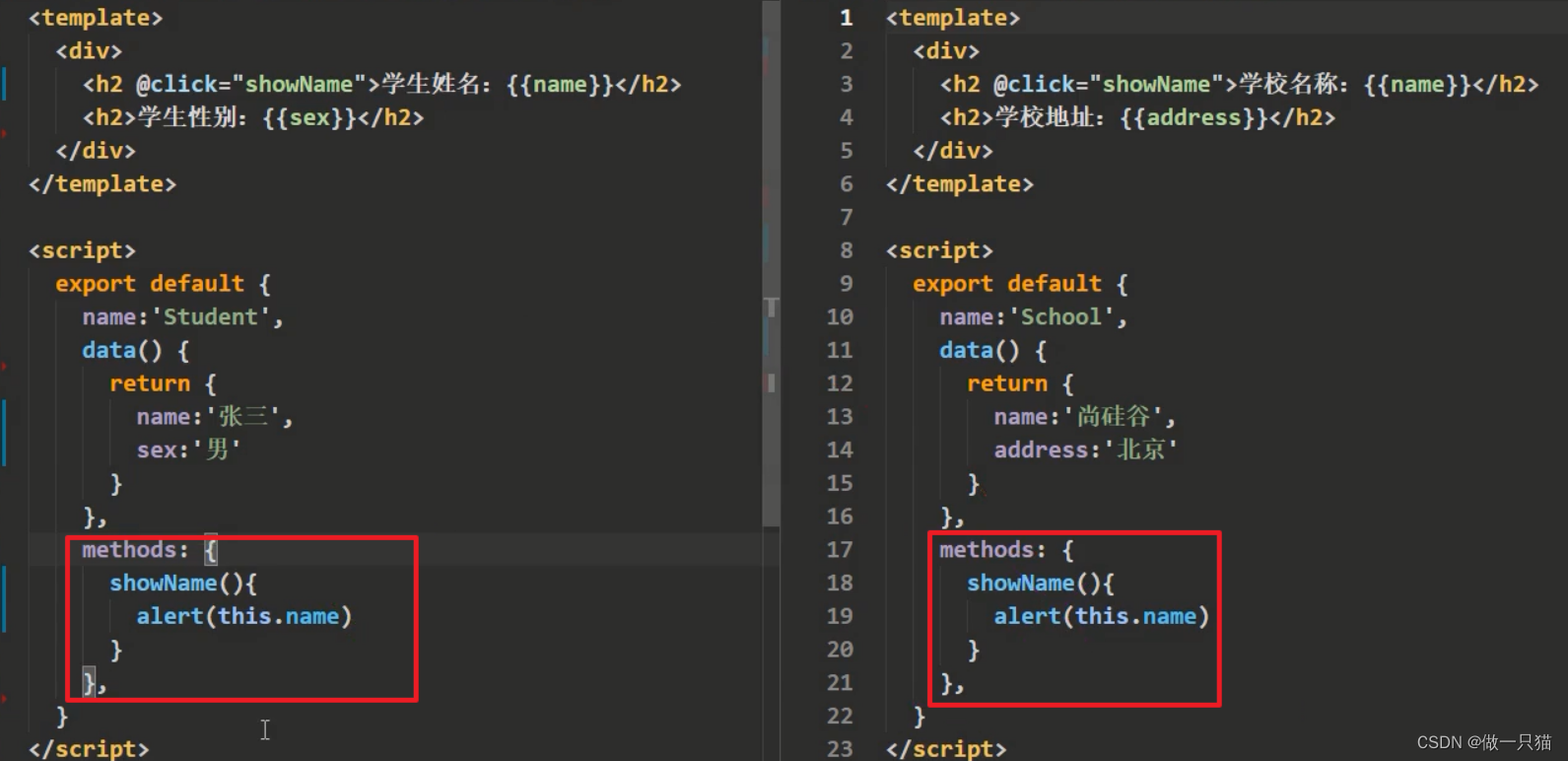Click the closing </template> tag in left editor

coord(102,184)
